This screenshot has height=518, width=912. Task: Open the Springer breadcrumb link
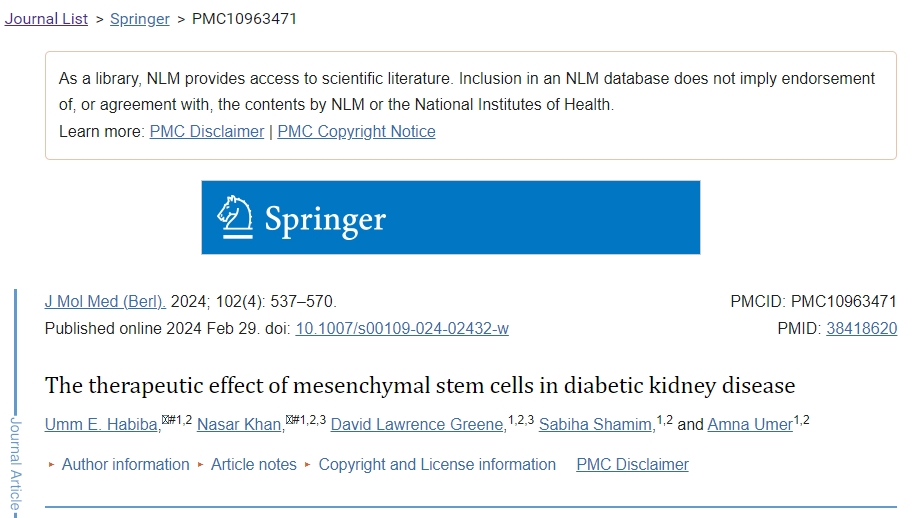[139, 19]
